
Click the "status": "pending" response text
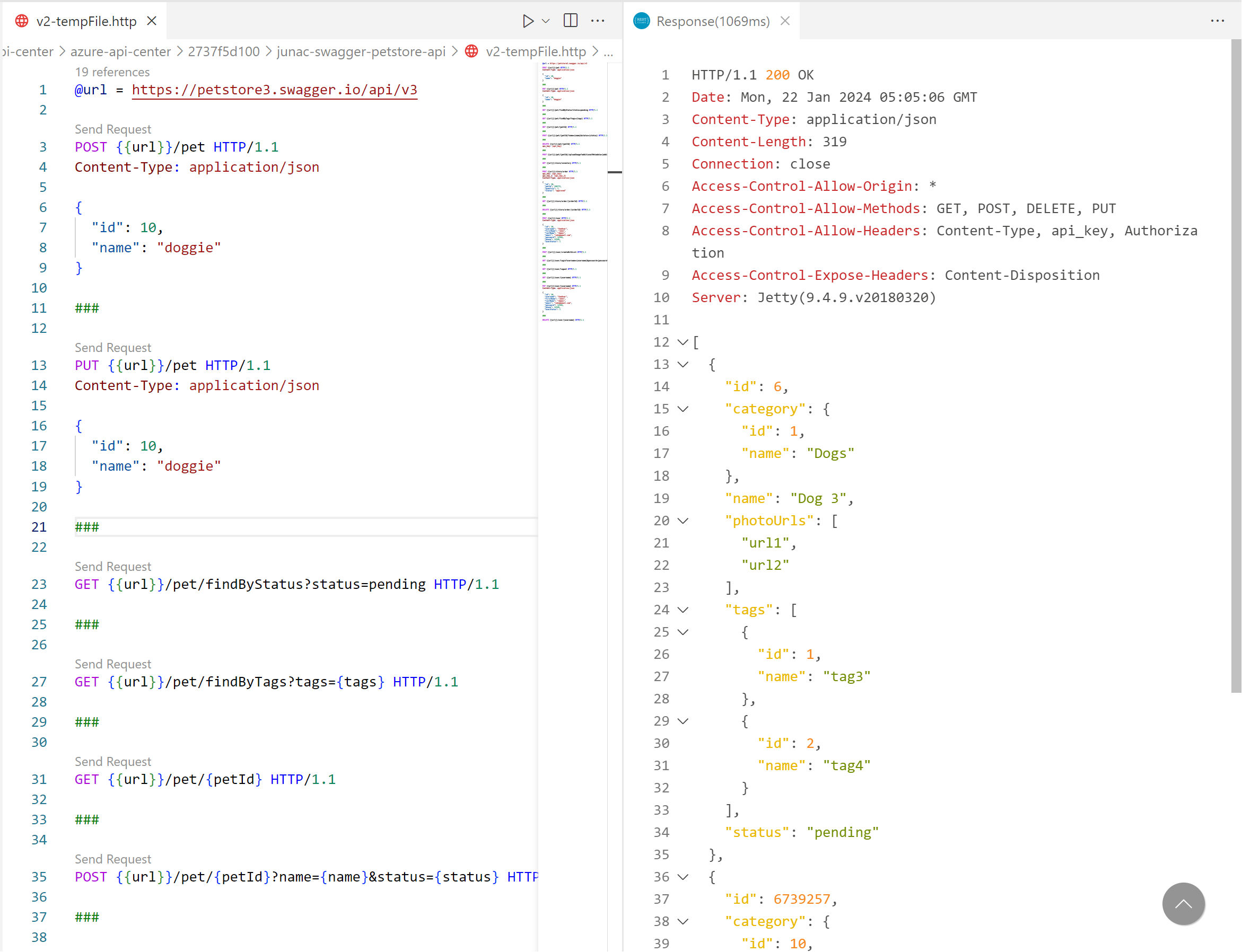[801, 832]
